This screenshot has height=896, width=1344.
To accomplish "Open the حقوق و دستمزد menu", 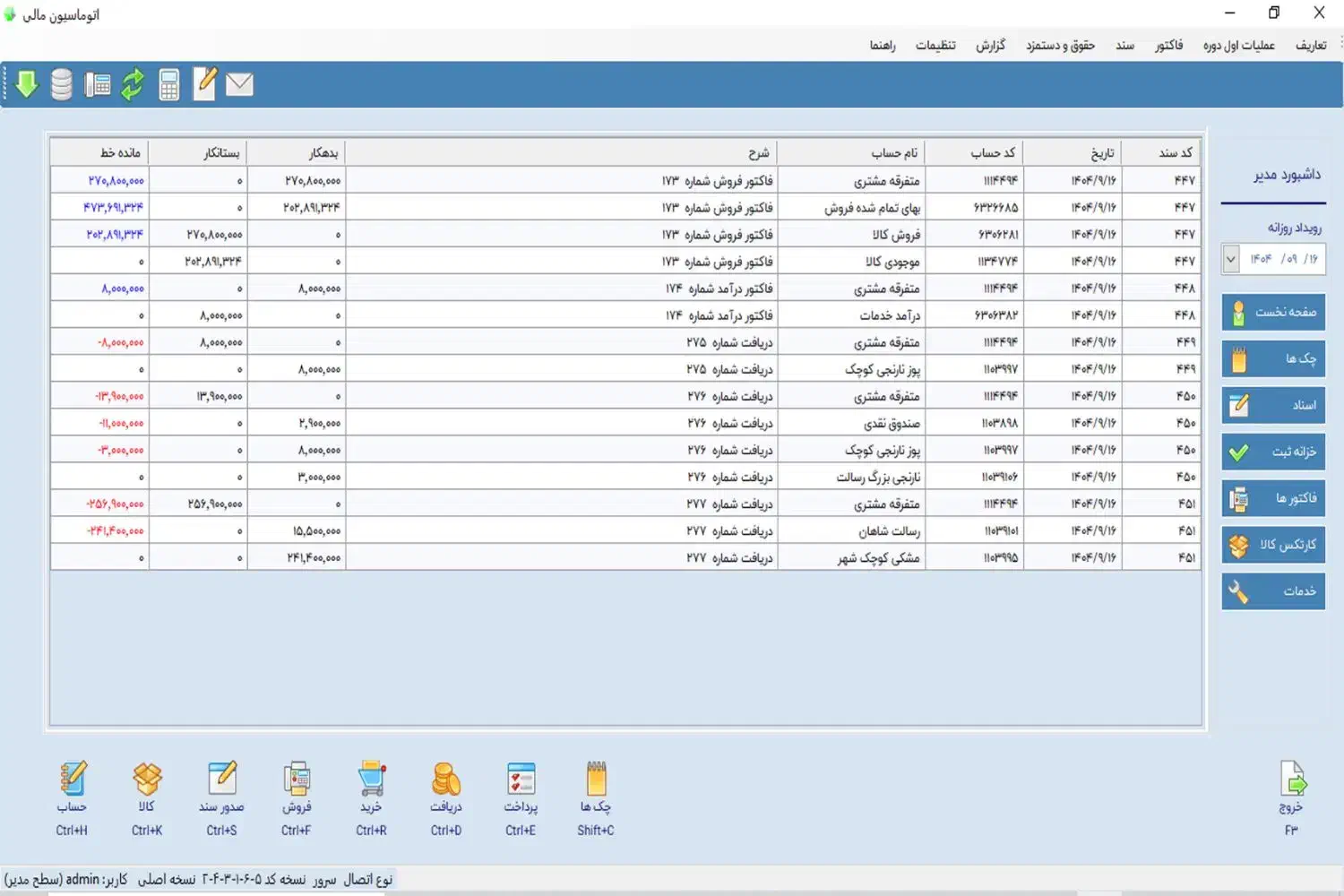I will tap(1060, 45).
